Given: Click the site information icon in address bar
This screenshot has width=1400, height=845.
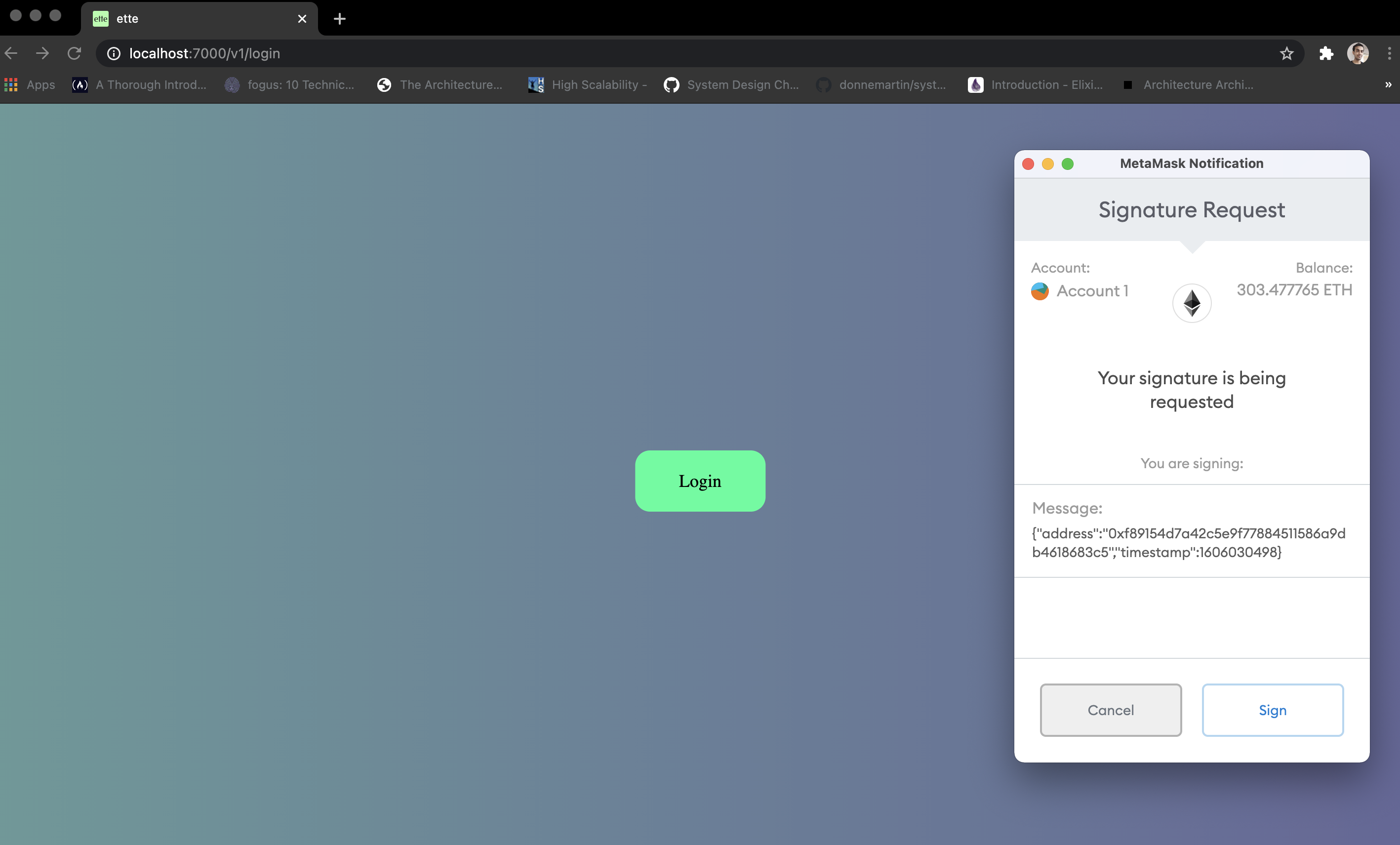Looking at the screenshot, I should tap(114, 53).
